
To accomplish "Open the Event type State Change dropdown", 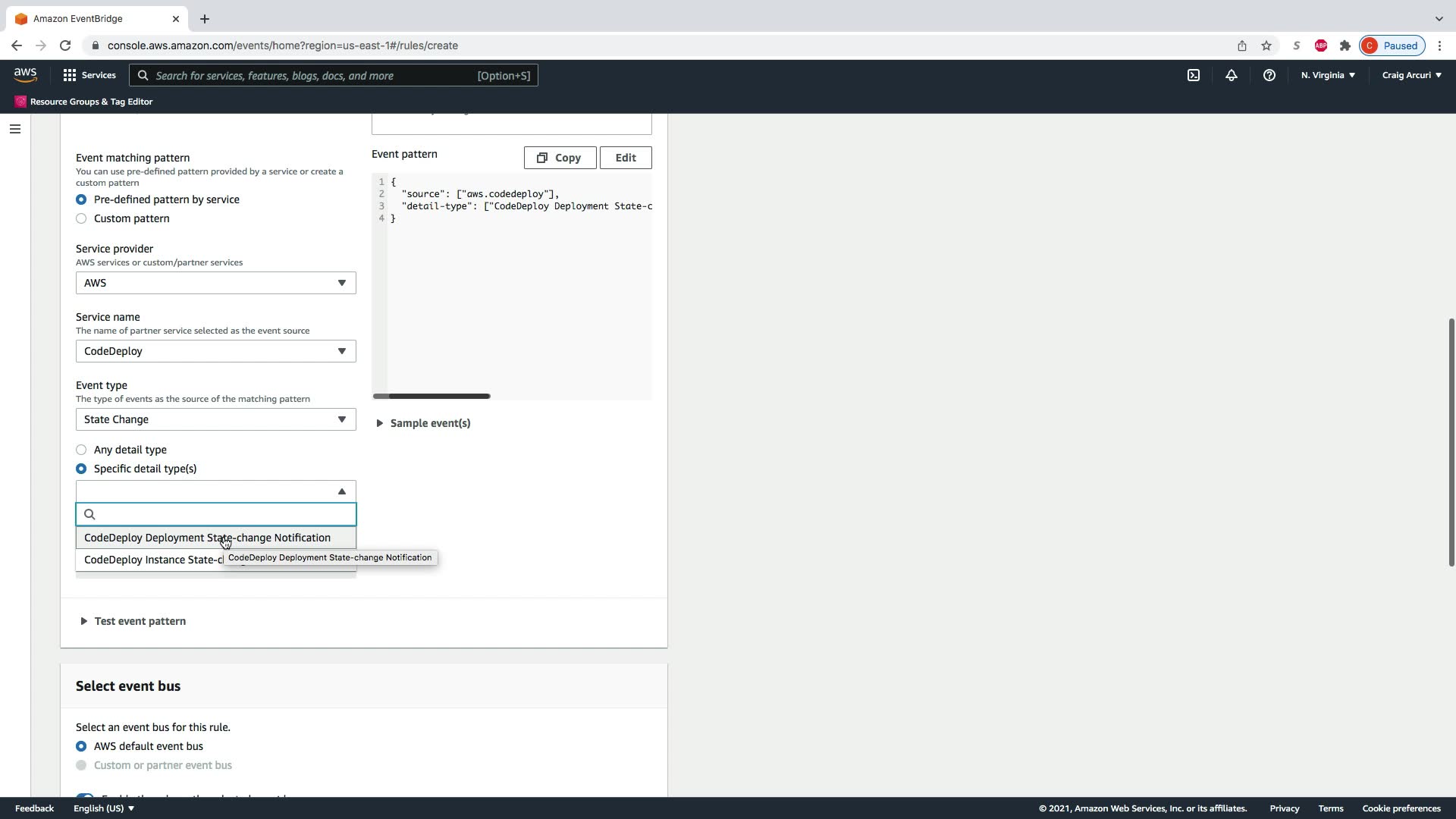I will [215, 419].
